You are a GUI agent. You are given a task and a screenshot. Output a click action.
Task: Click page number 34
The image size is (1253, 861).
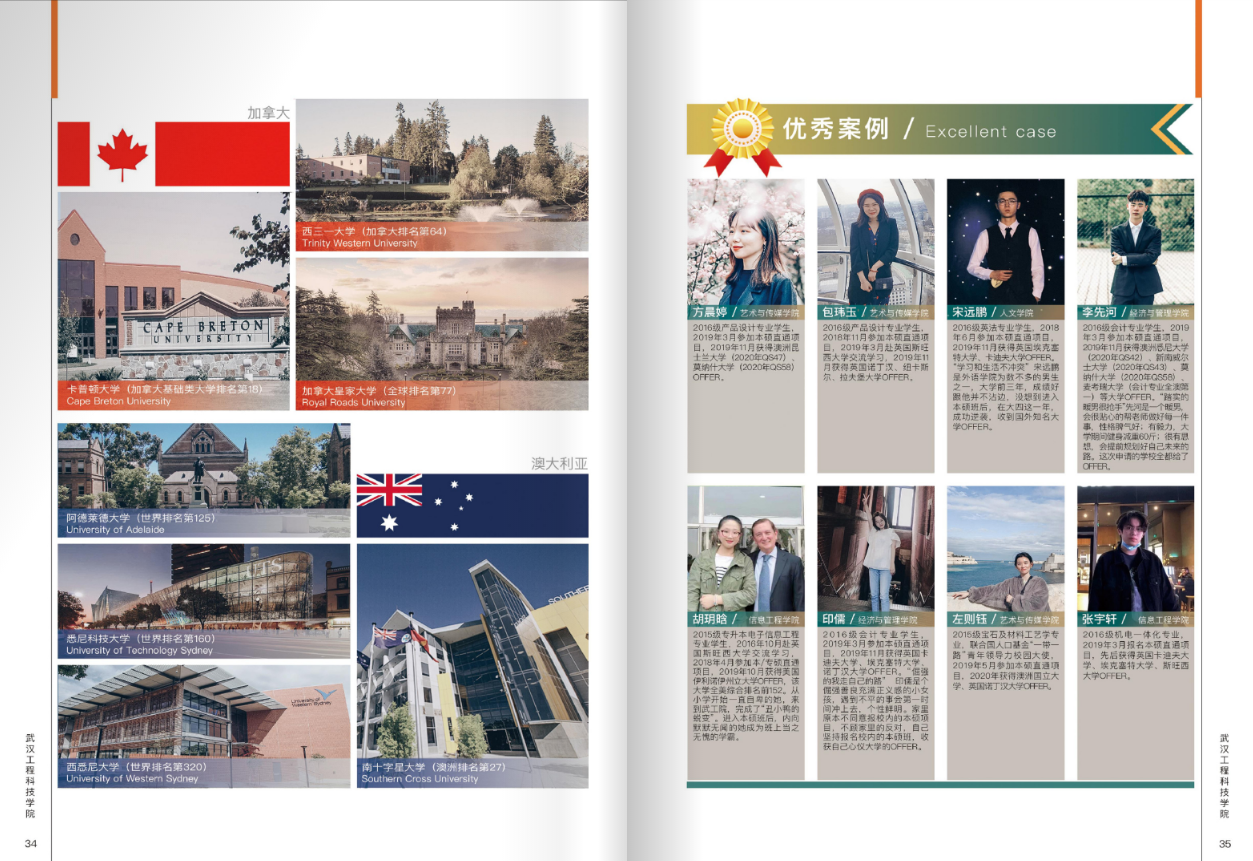[31, 845]
